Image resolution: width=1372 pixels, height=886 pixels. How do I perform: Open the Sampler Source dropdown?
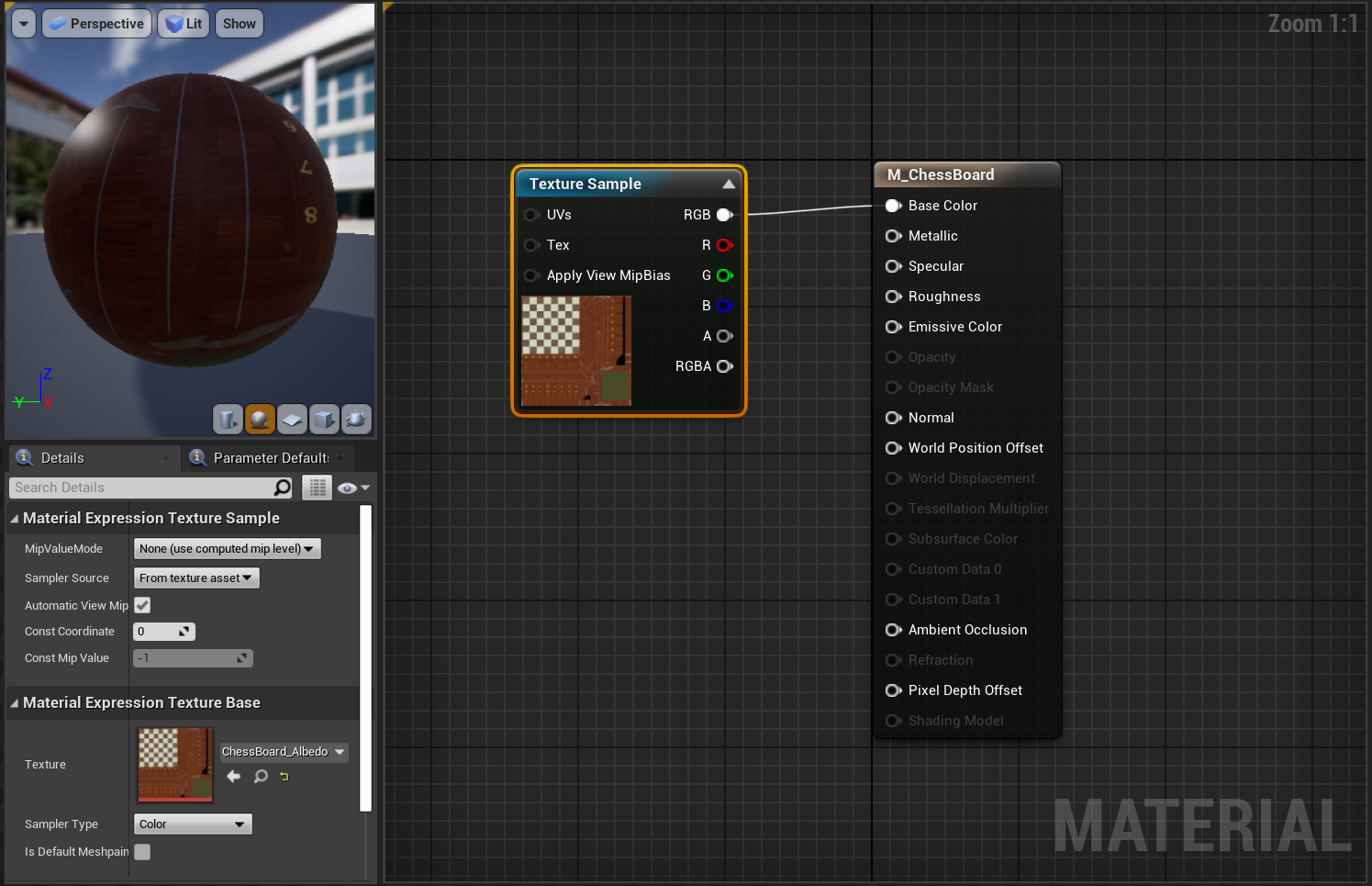point(196,578)
